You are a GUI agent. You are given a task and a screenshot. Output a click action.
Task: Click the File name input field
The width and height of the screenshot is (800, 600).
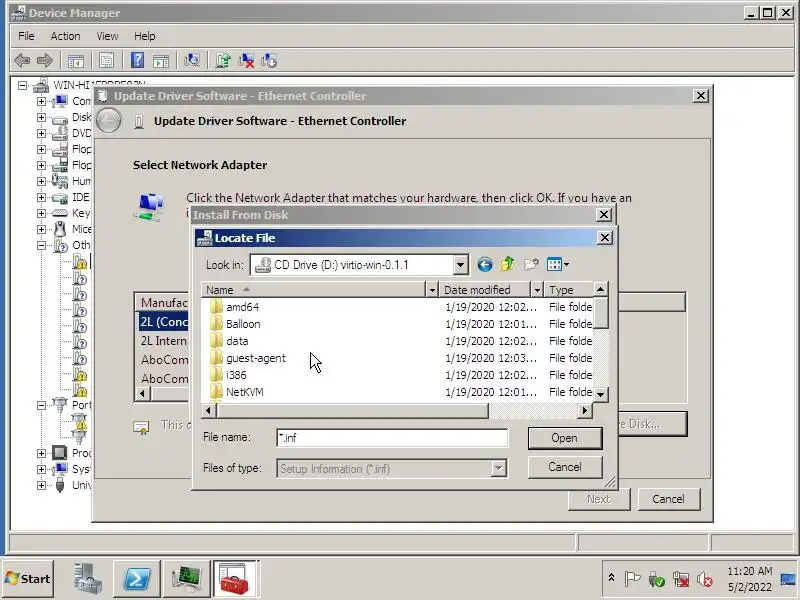point(392,438)
